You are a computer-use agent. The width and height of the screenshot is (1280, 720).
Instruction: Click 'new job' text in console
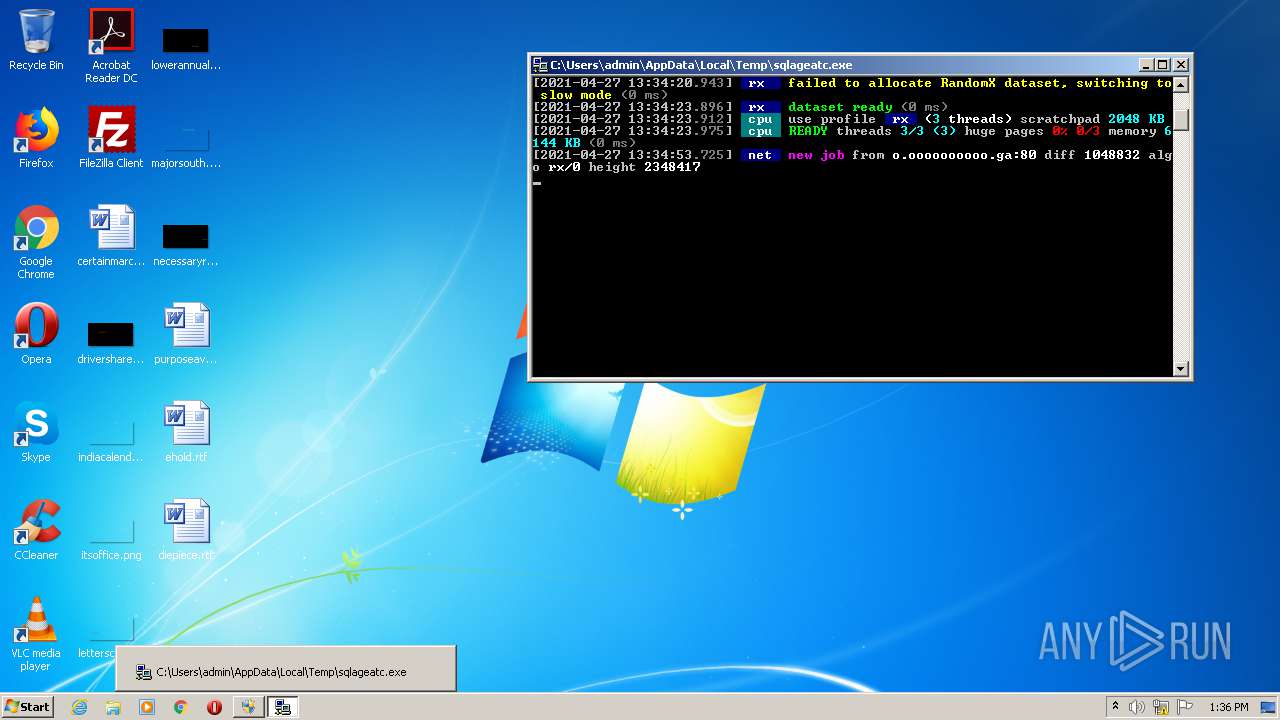click(816, 155)
